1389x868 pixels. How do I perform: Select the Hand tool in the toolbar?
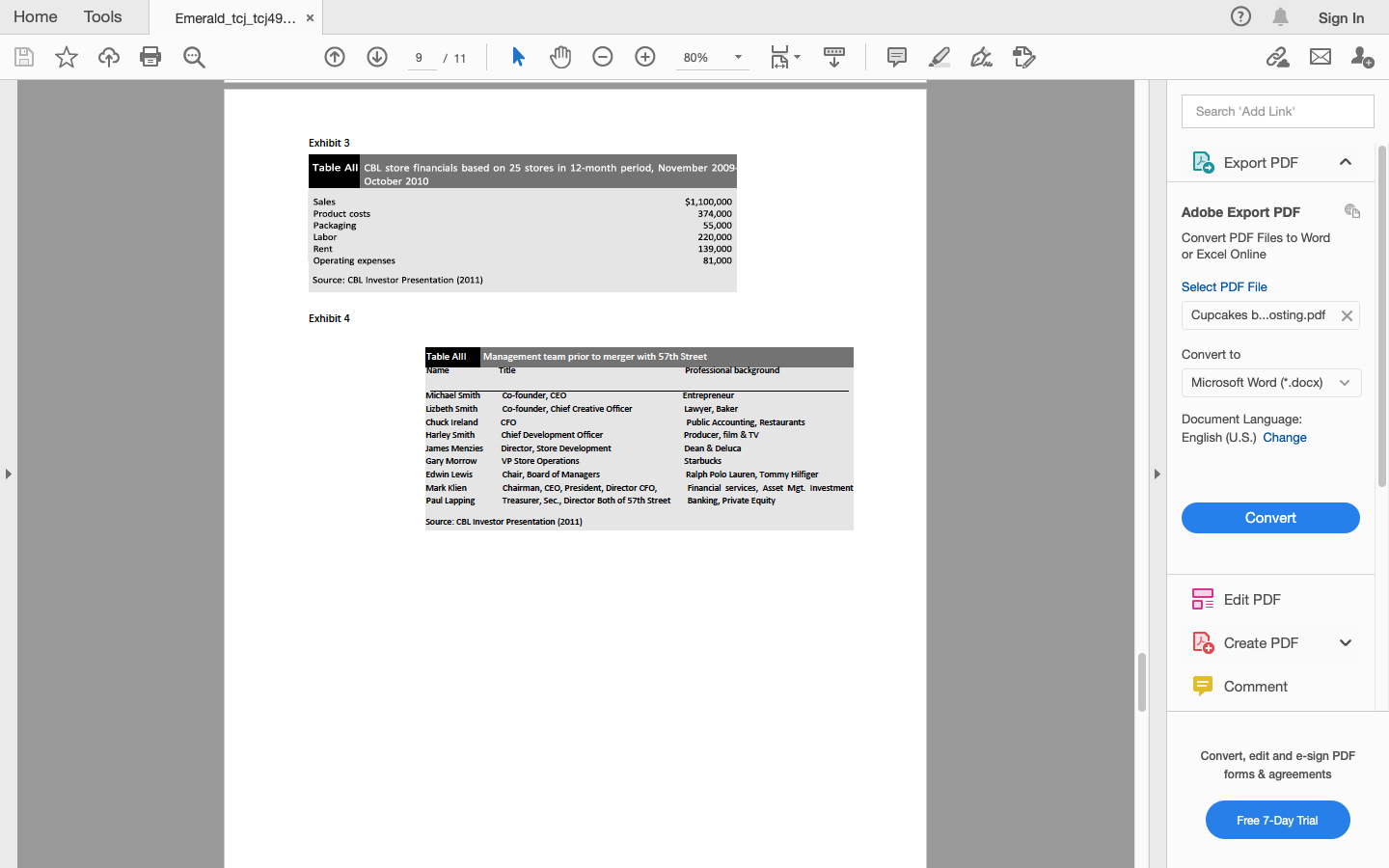[560, 57]
